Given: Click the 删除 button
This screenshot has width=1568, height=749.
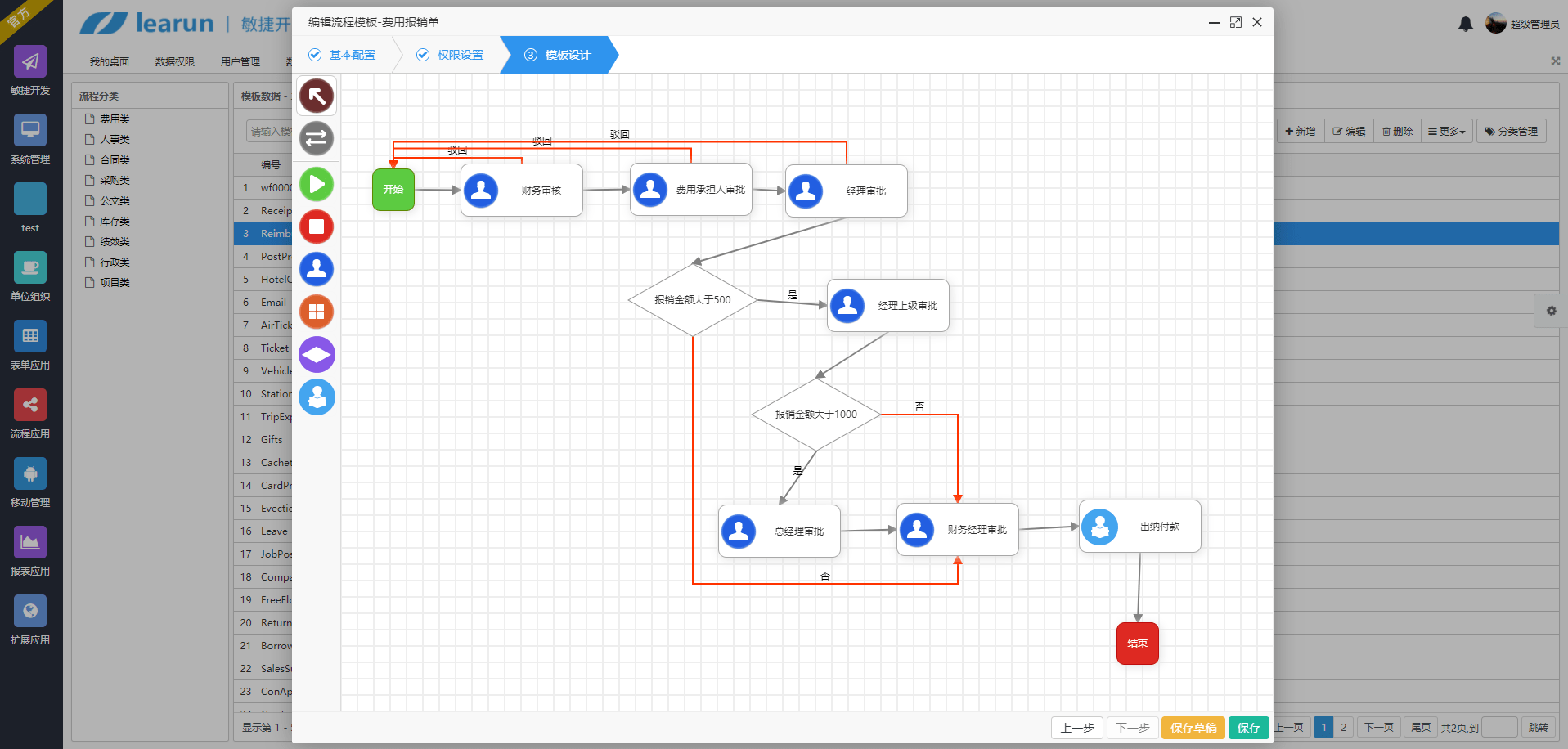Looking at the screenshot, I should click(1397, 131).
